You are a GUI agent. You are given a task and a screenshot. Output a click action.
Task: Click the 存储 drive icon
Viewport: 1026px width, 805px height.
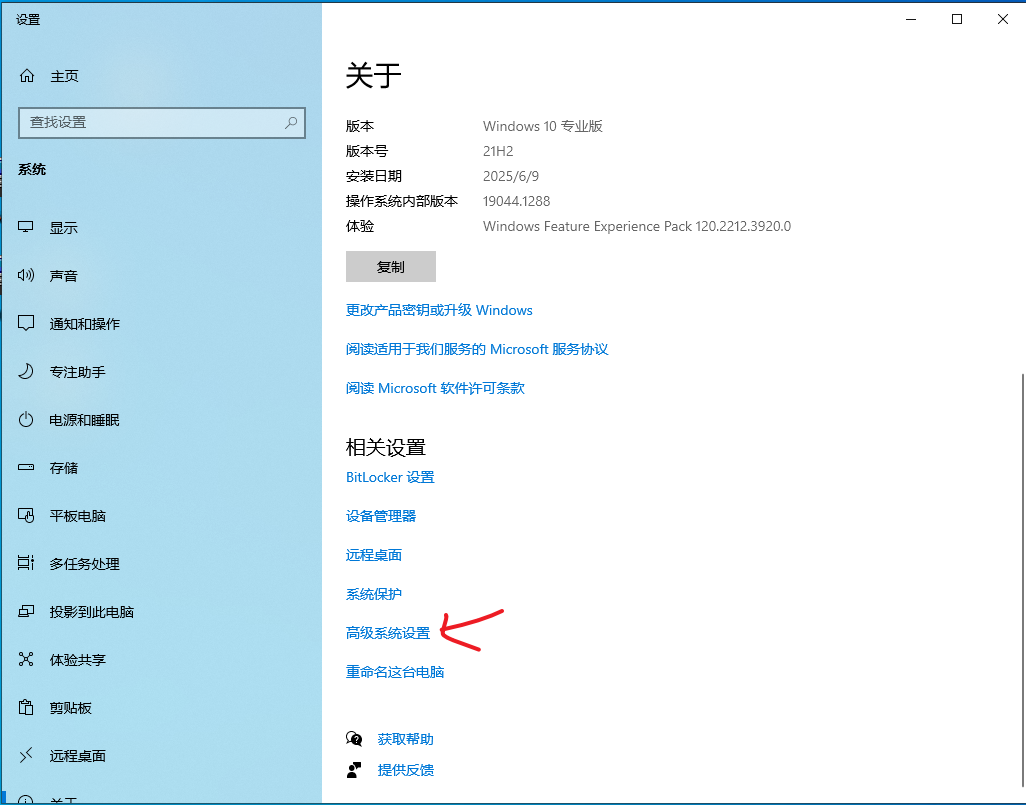point(26,467)
